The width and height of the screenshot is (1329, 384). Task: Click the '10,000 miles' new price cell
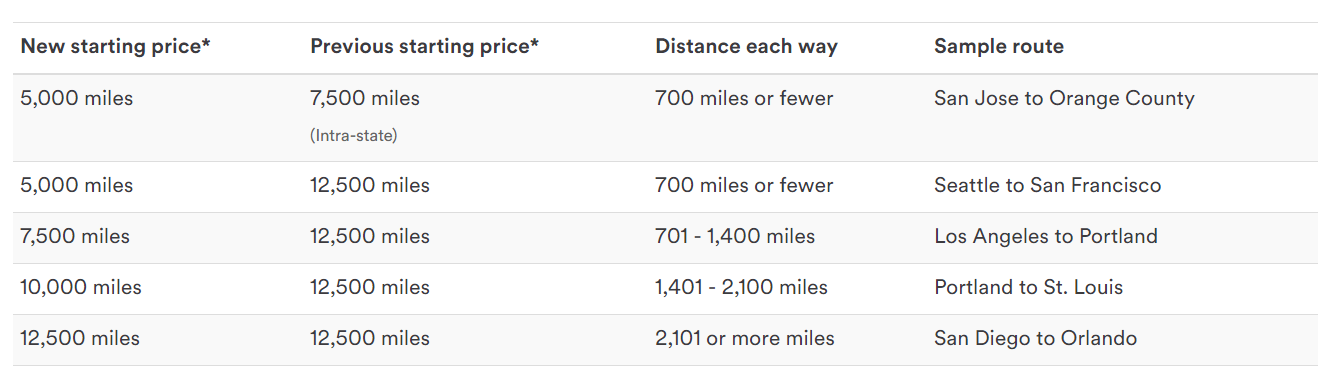tap(81, 288)
